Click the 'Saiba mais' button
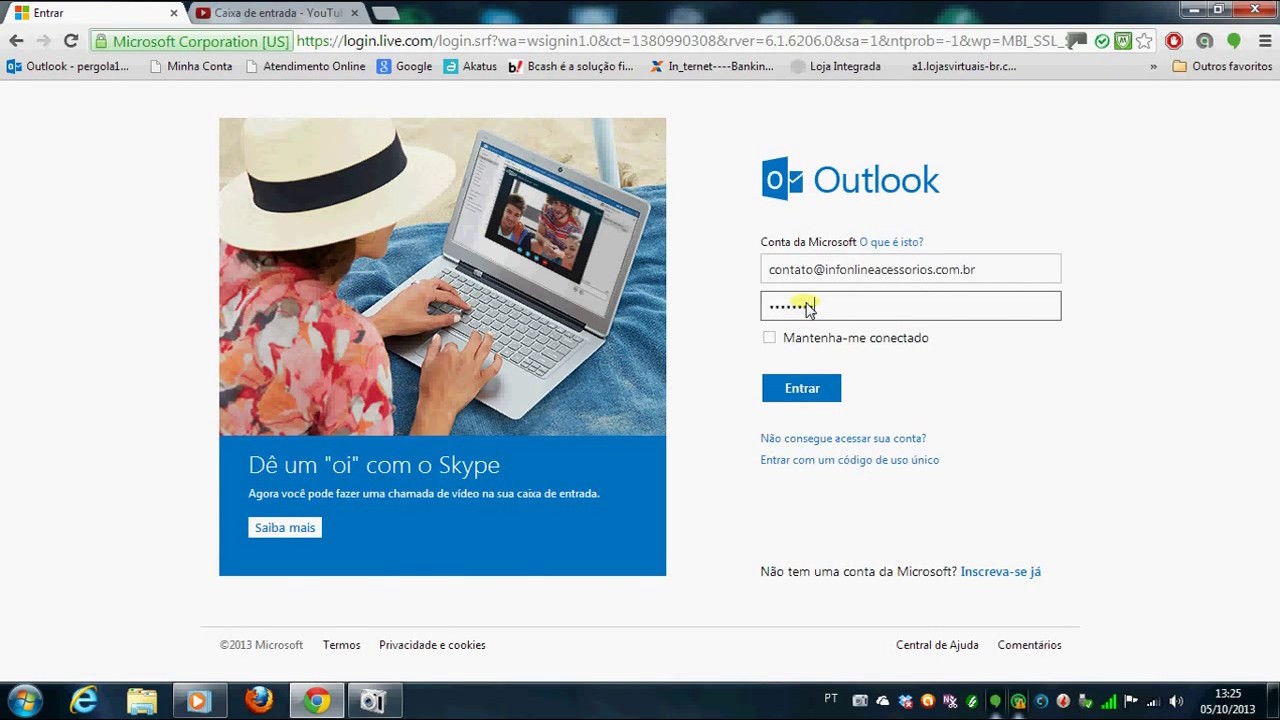The image size is (1280, 720). click(285, 527)
